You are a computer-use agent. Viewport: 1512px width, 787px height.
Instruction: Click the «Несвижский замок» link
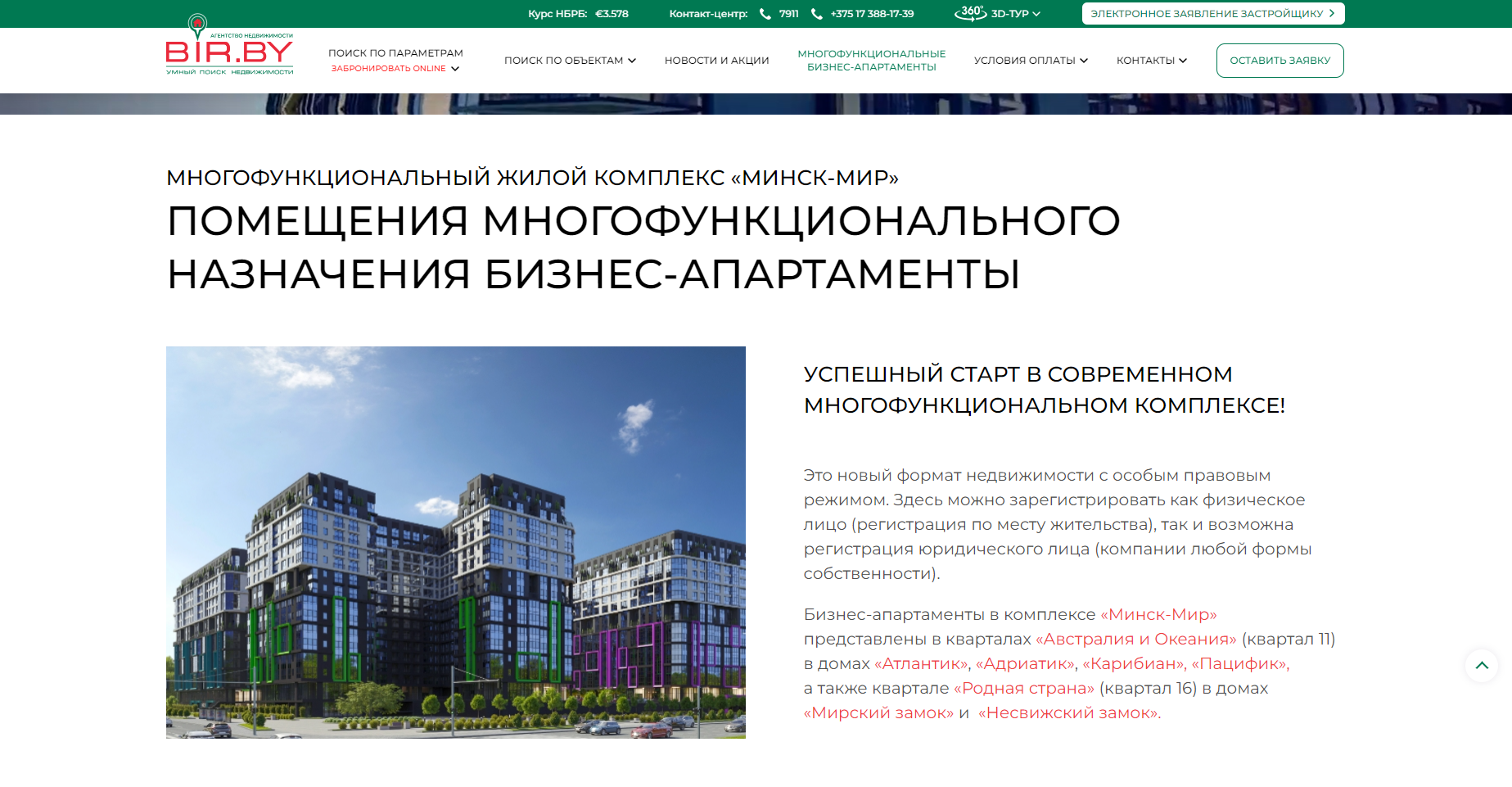pos(1069,712)
